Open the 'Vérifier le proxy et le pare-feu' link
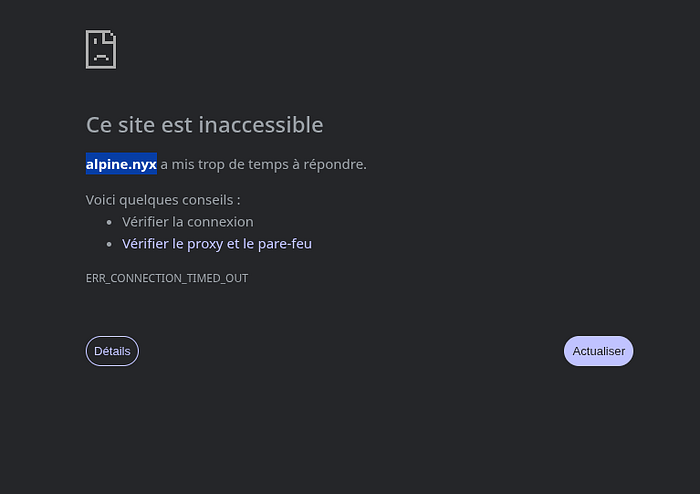This screenshot has height=494, width=700. (x=217, y=243)
